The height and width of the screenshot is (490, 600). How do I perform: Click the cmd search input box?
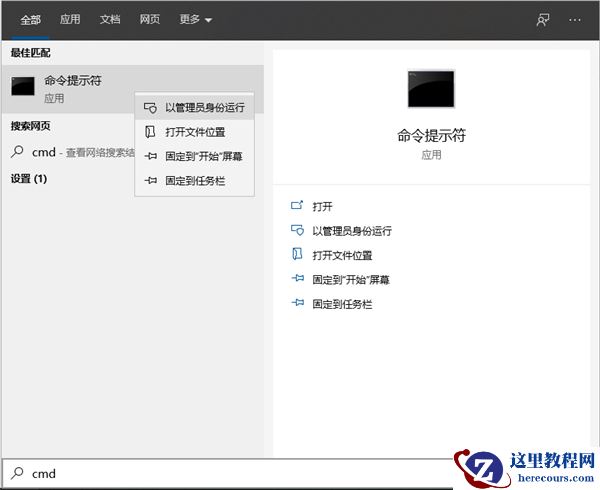[228, 473]
